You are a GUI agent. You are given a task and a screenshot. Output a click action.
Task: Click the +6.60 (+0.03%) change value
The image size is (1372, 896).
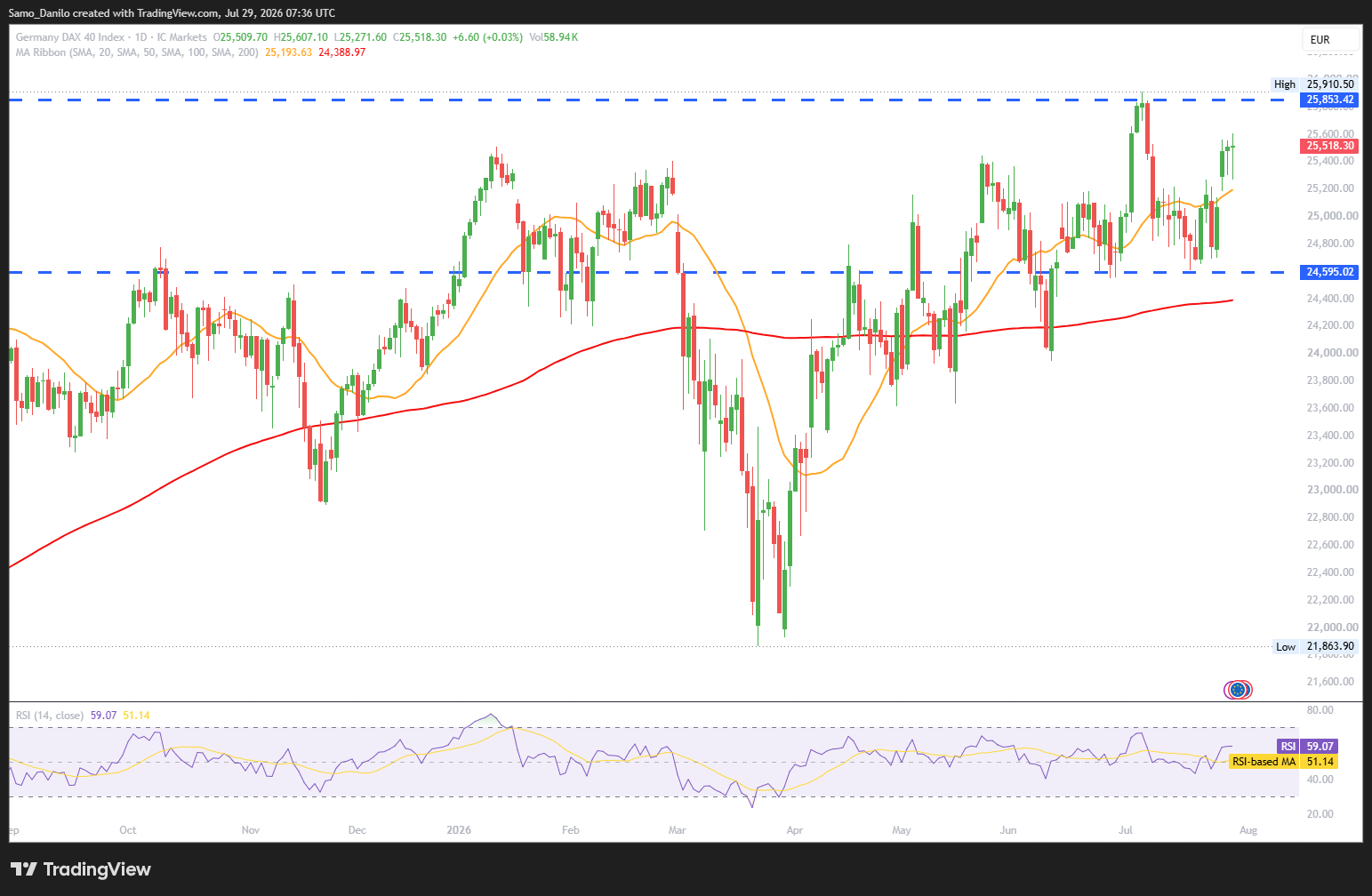(x=487, y=37)
